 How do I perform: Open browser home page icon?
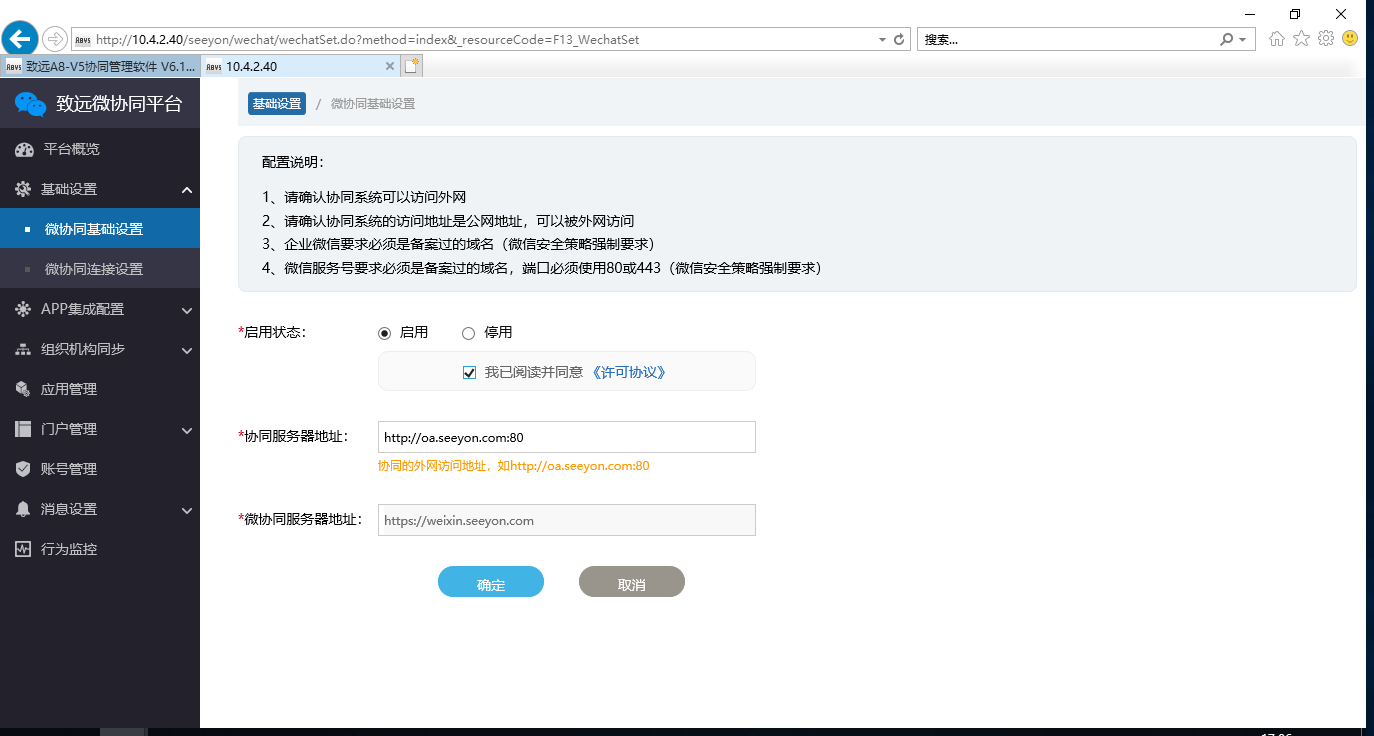[1277, 39]
